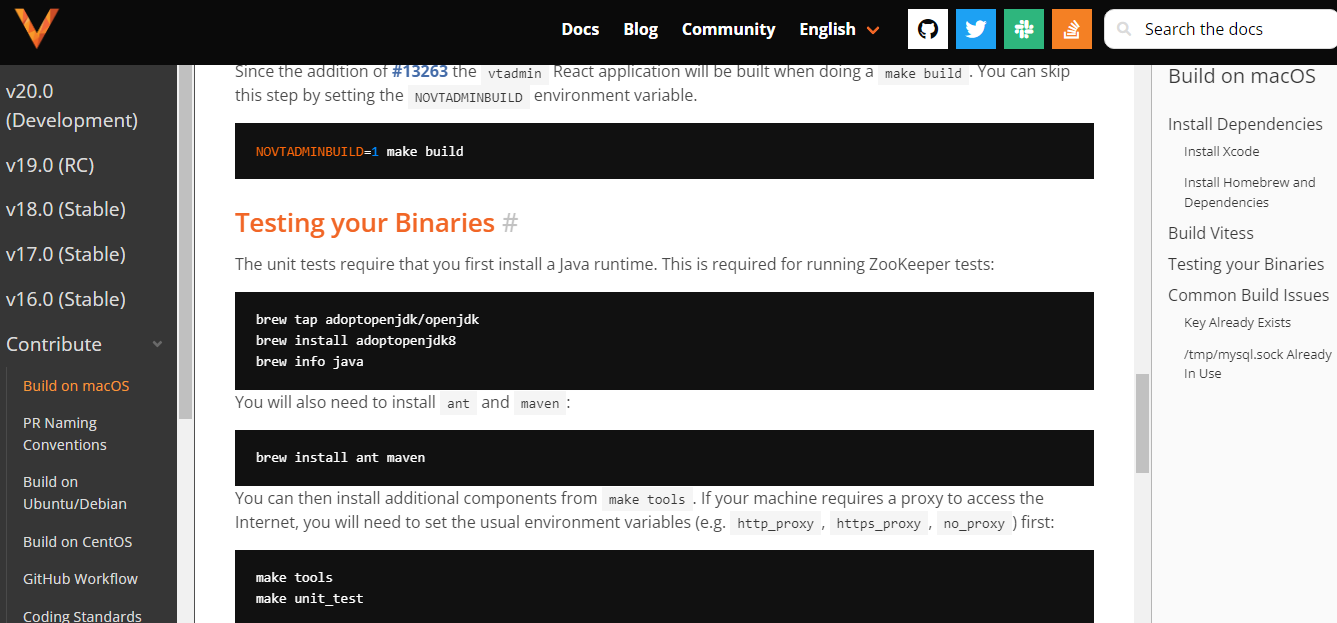
Task: Open the Vitess logo home link
Action: [37, 28]
